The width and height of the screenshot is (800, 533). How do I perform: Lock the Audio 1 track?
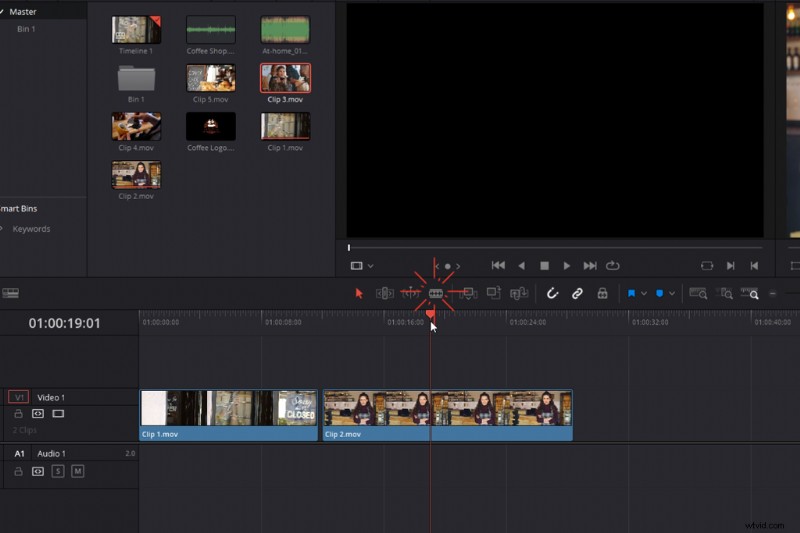pyautogui.click(x=18, y=471)
